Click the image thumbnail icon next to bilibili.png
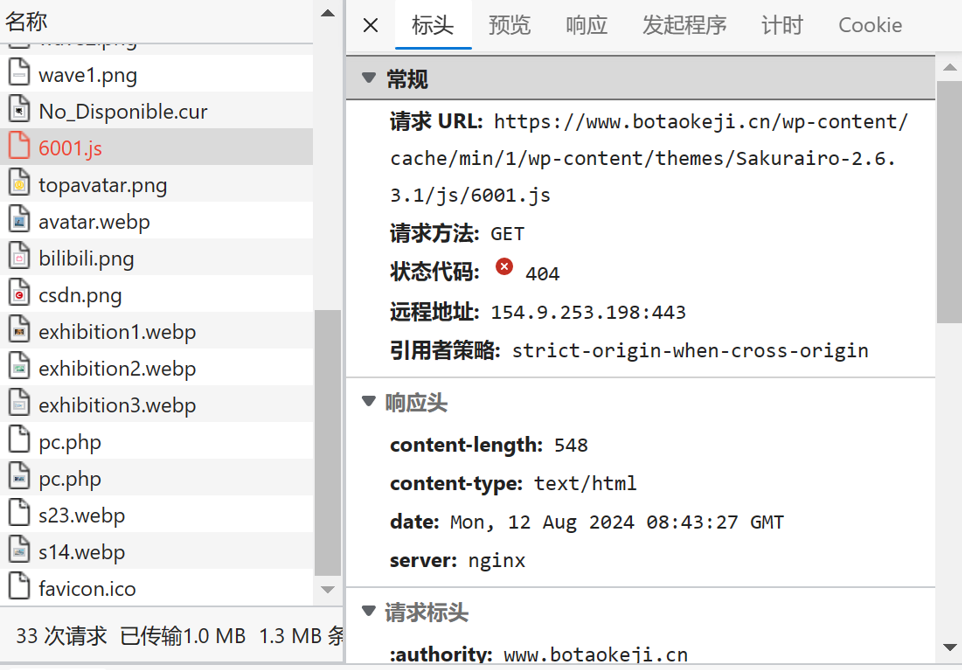This screenshot has height=670, width=962. click(x=21, y=257)
